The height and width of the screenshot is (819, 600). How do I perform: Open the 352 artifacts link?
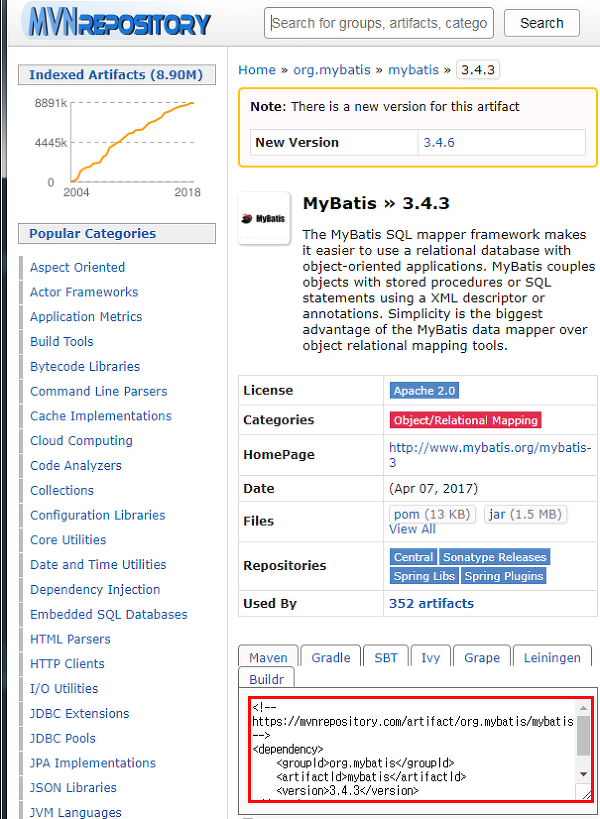tap(431, 603)
